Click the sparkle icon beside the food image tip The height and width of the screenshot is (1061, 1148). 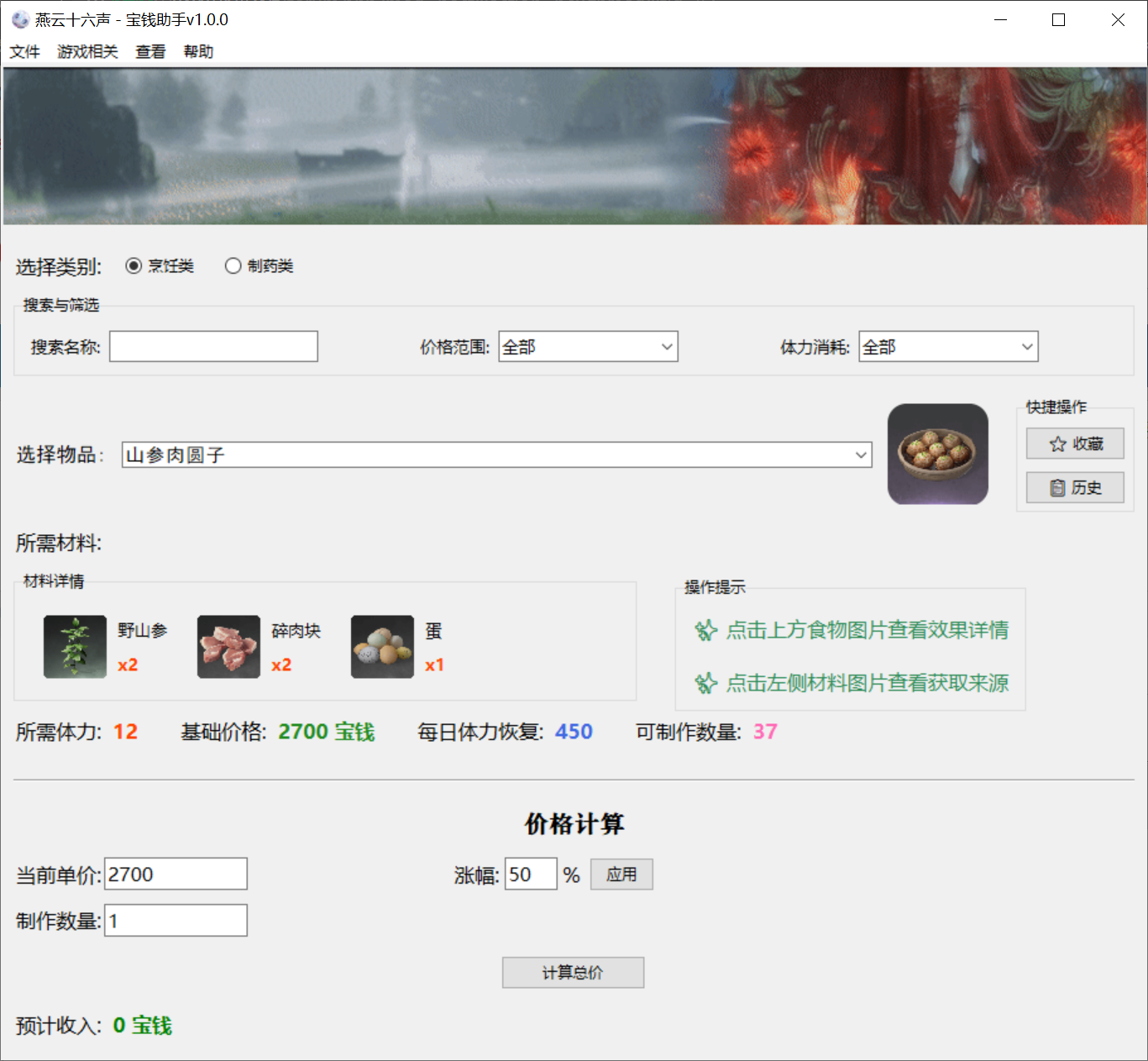pyautogui.click(x=705, y=630)
